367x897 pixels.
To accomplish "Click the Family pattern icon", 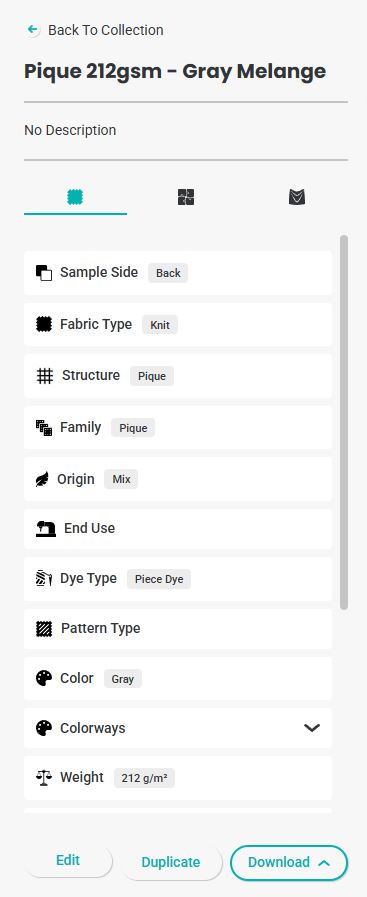I will pos(44,427).
